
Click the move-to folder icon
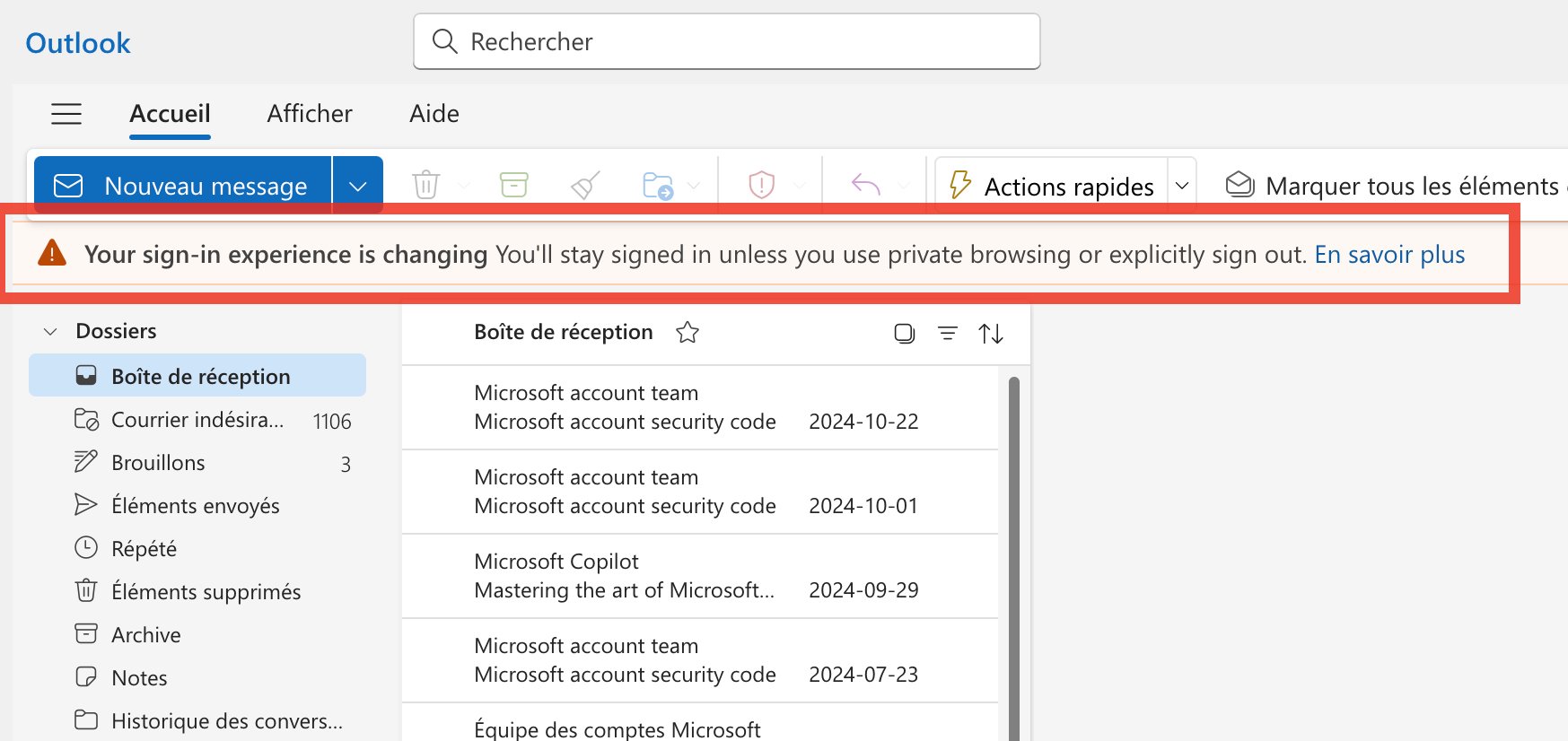click(658, 185)
